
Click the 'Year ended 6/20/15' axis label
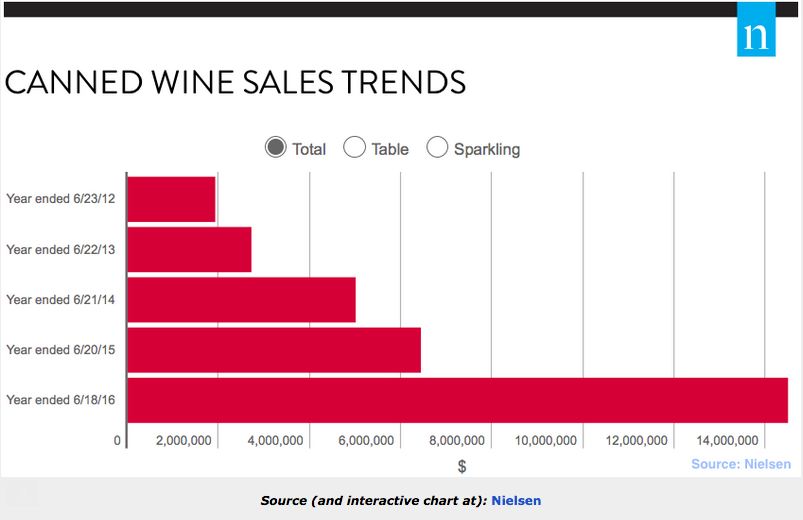(61, 350)
